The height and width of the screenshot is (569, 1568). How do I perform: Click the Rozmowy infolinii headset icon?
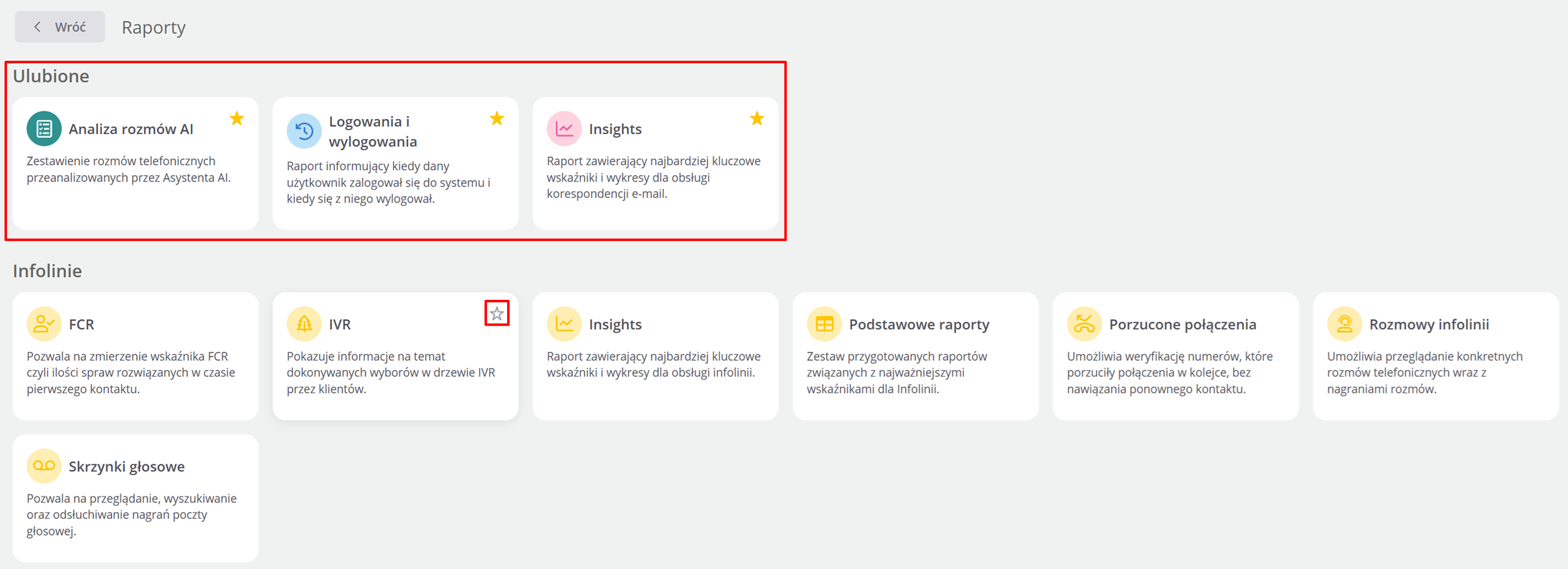(1344, 324)
